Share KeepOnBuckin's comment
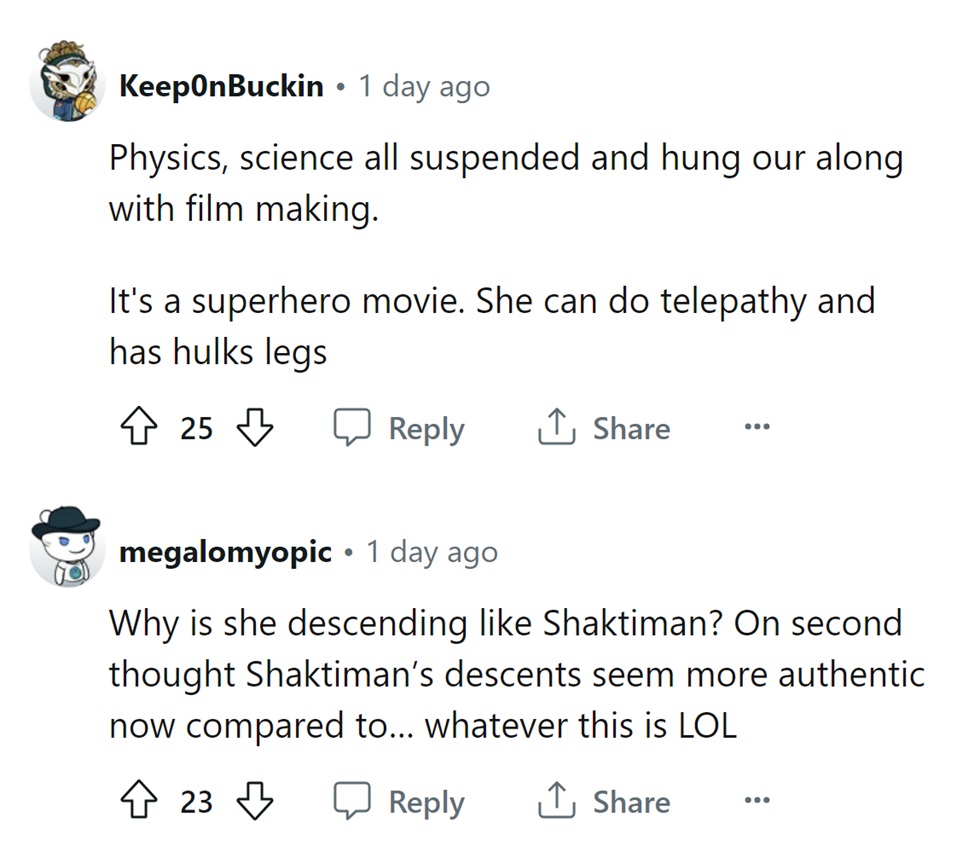Image resolution: width=980 pixels, height=852 pixels. pyautogui.click(x=604, y=429)
